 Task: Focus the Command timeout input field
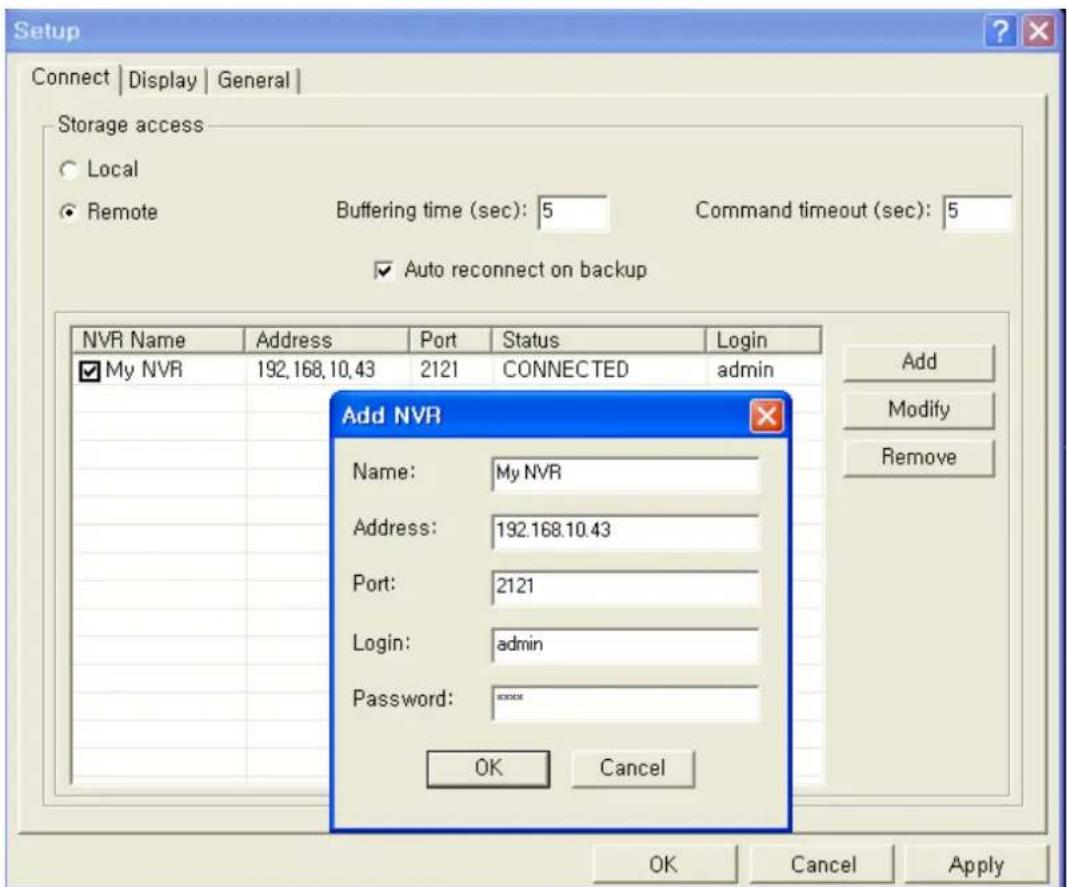[978, 212]
